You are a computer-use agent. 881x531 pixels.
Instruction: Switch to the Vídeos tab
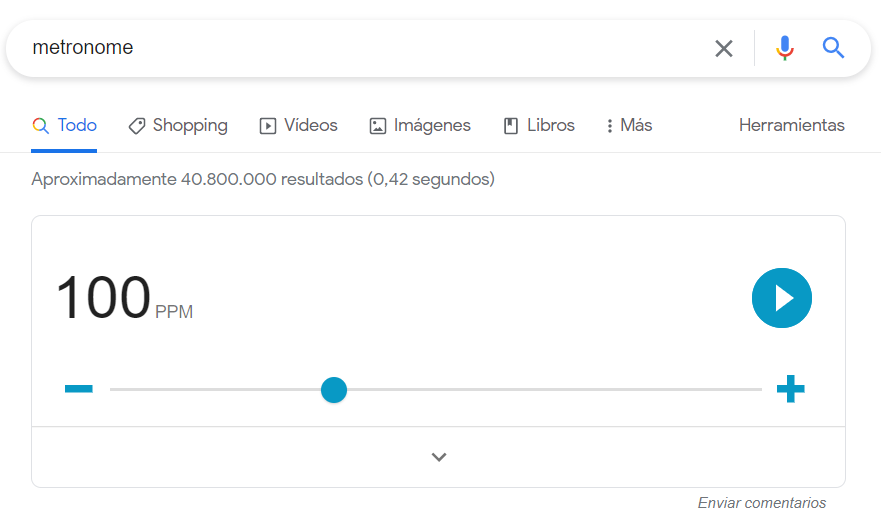point(299,126)
